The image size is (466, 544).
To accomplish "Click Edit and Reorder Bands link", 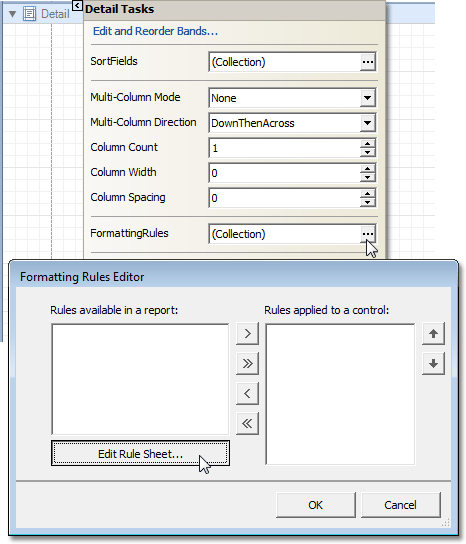I will tap(155, 31).
